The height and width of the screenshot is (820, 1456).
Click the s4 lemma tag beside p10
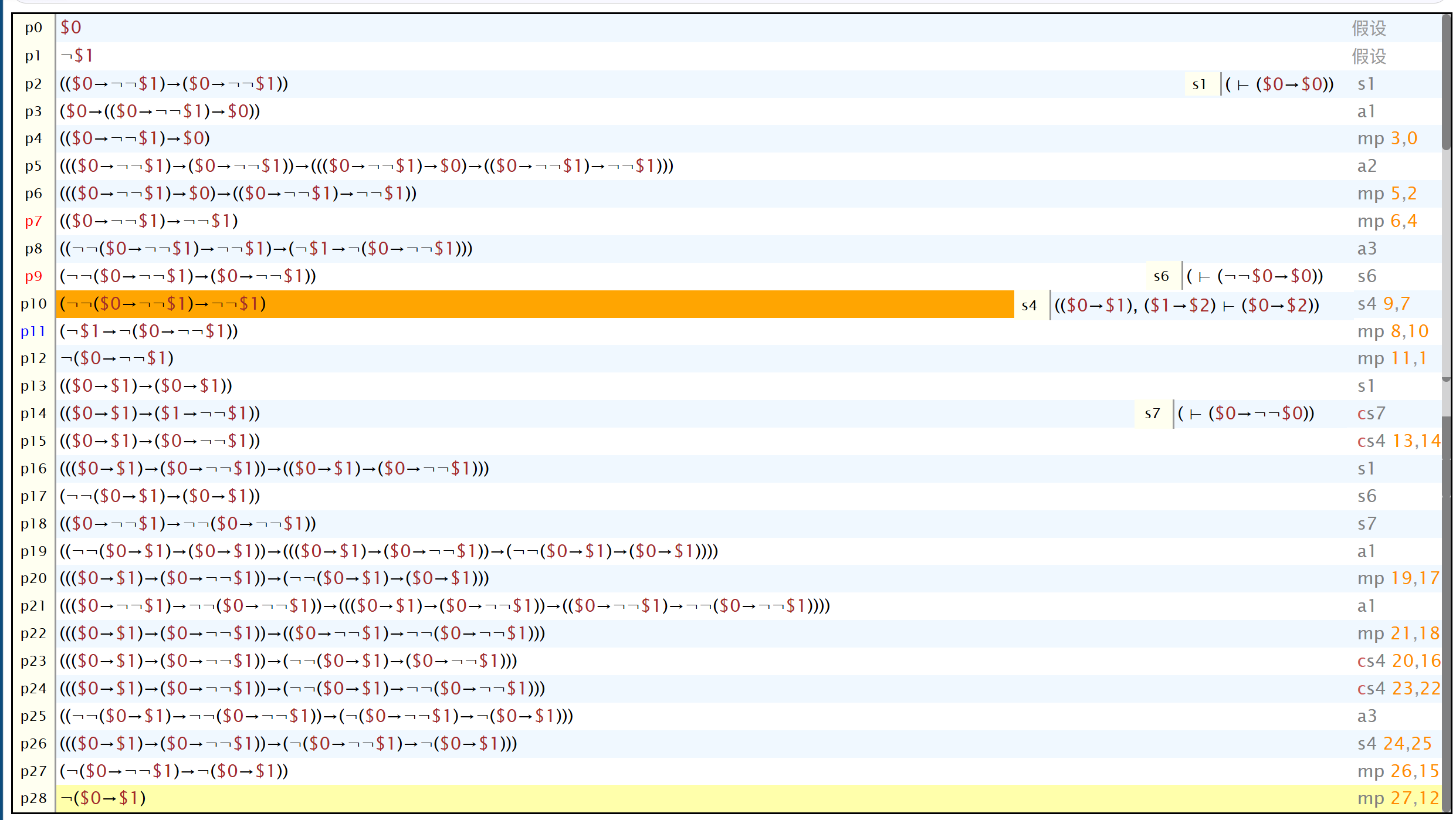(x=1029, y=305)
